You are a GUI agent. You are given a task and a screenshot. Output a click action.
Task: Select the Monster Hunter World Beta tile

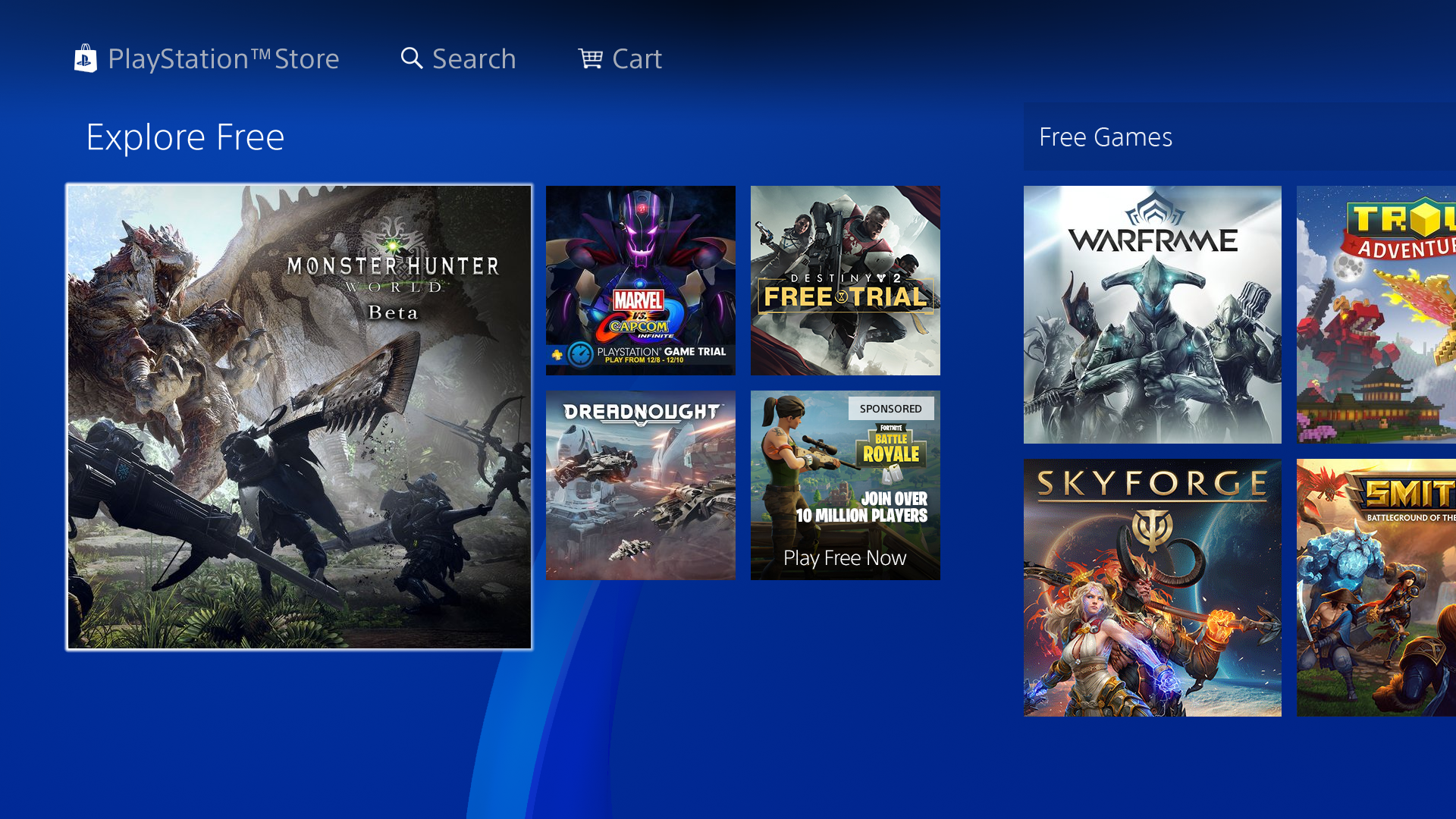click(300, 417)
